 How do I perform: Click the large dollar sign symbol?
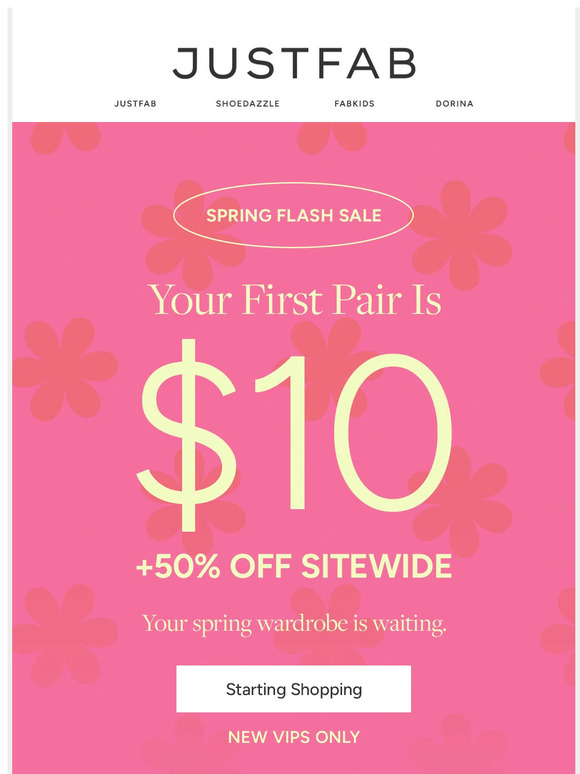[186, 434]
